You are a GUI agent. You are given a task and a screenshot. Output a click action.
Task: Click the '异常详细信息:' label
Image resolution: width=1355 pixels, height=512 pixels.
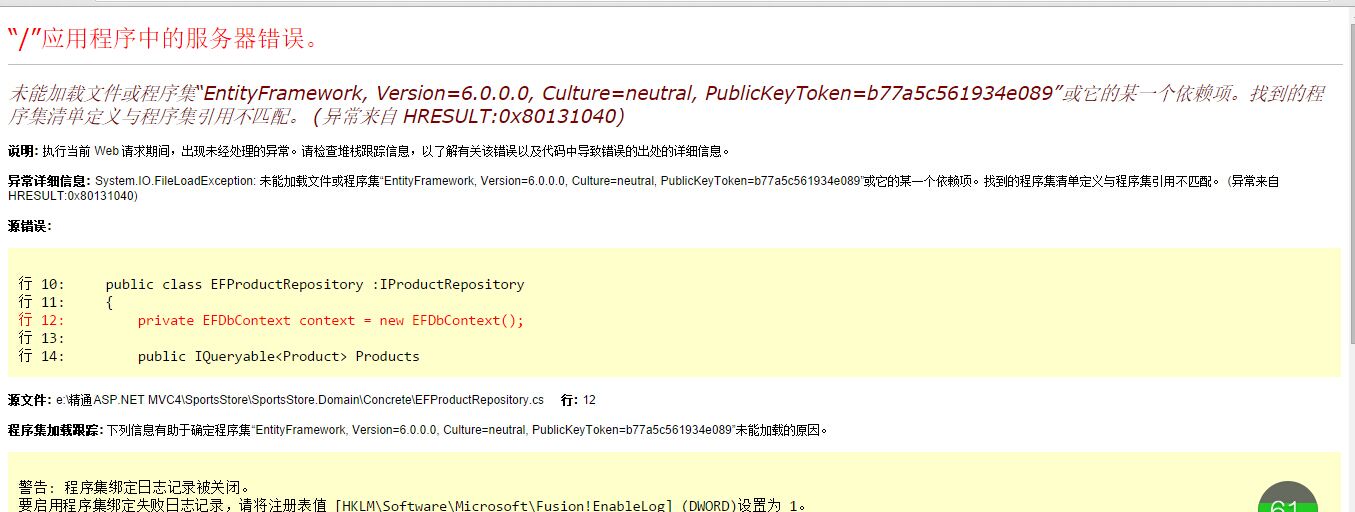coord(49,182)
